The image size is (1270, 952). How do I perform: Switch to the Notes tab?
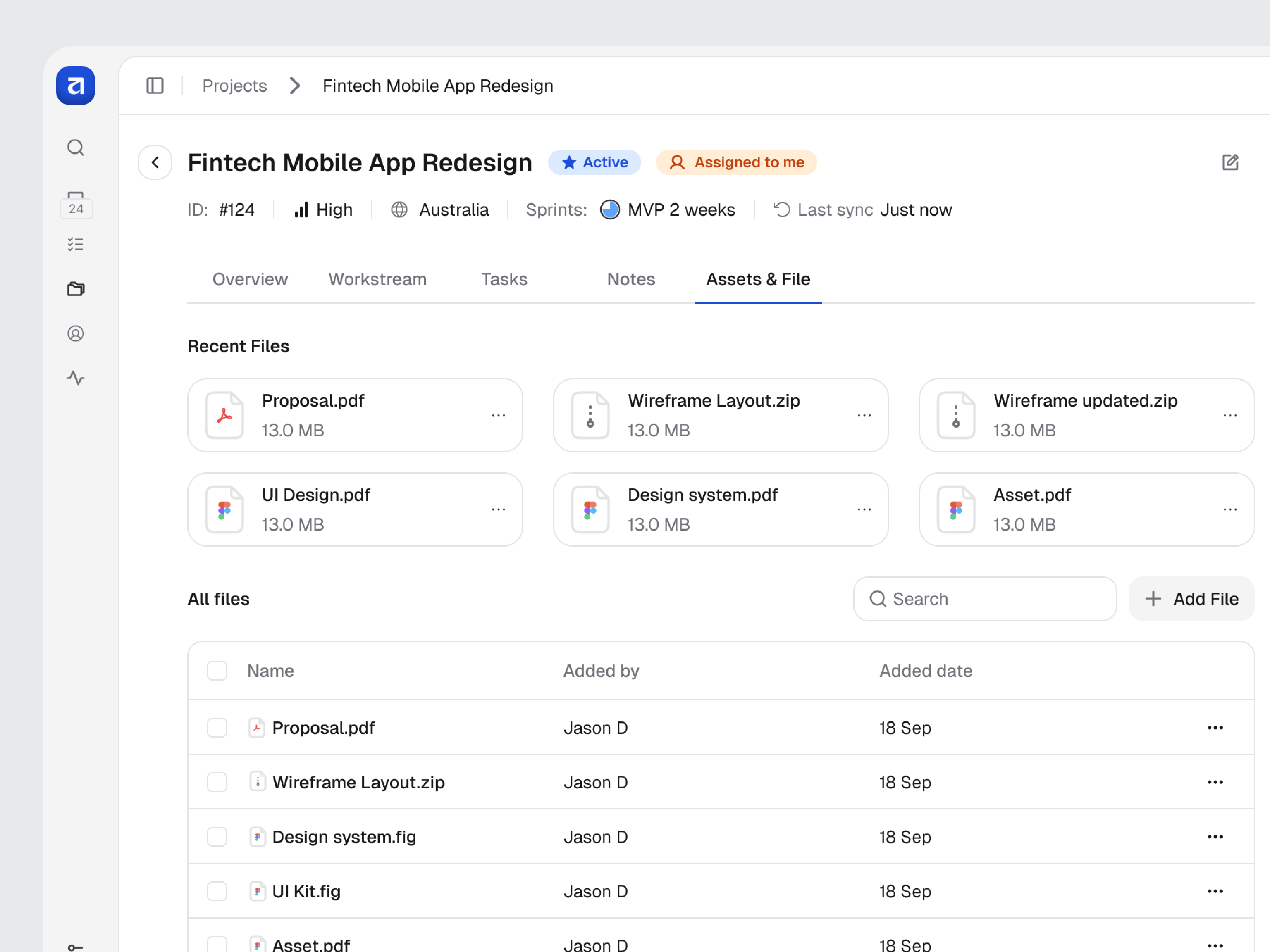point(631,279)
